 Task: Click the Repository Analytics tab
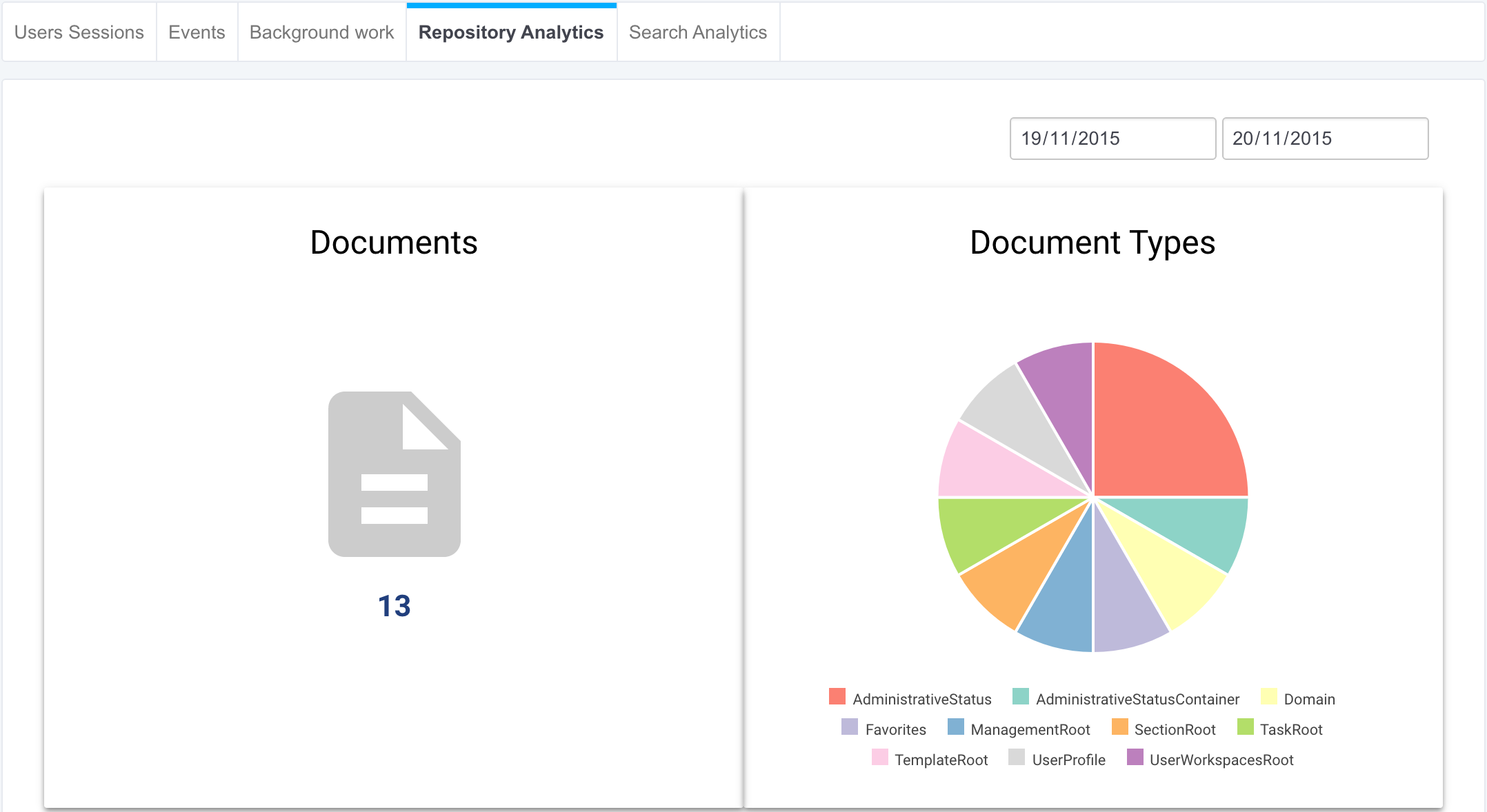[x=511, y=32]
